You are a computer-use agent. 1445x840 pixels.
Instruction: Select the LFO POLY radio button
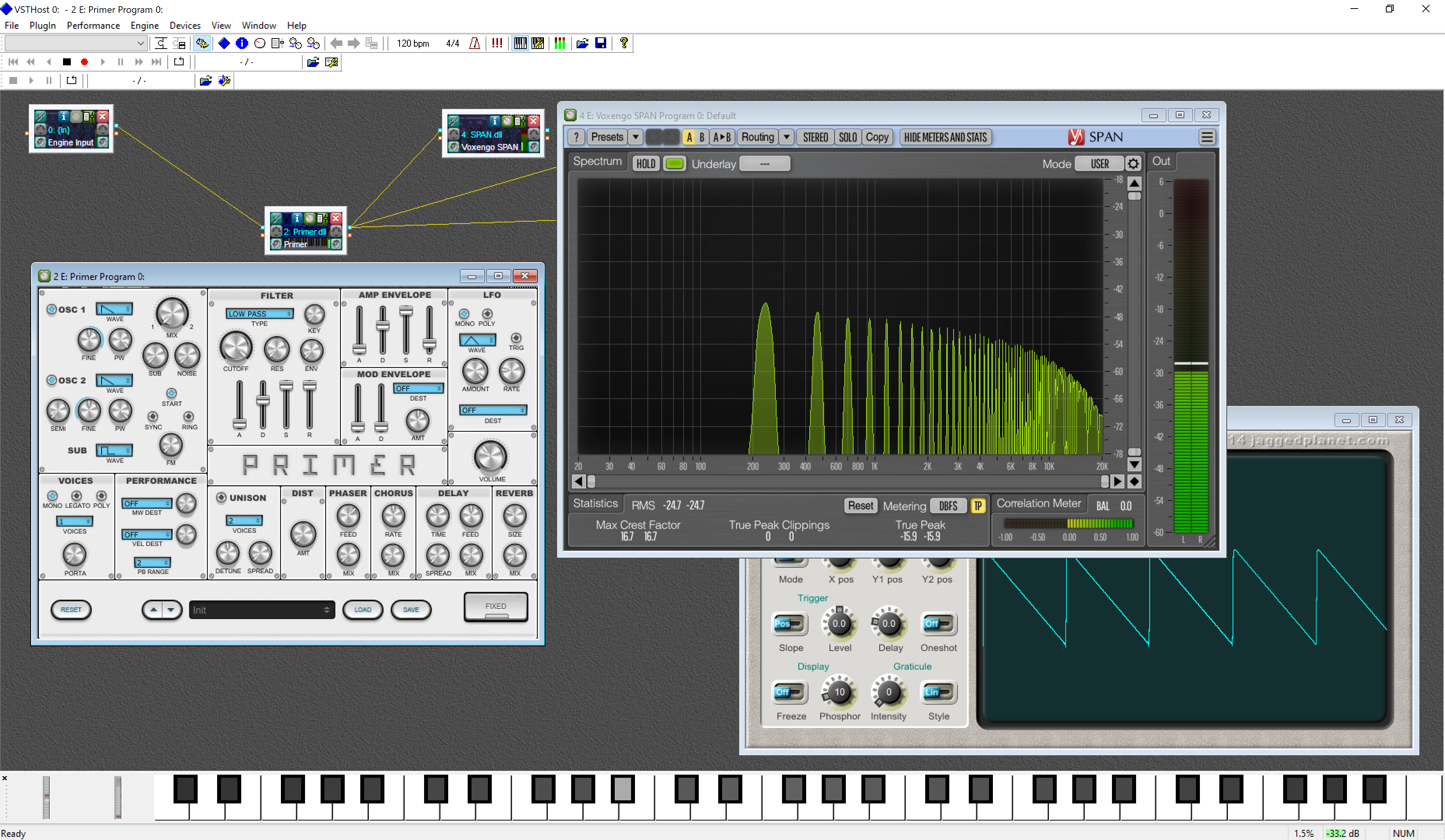(x=488, y=314)
